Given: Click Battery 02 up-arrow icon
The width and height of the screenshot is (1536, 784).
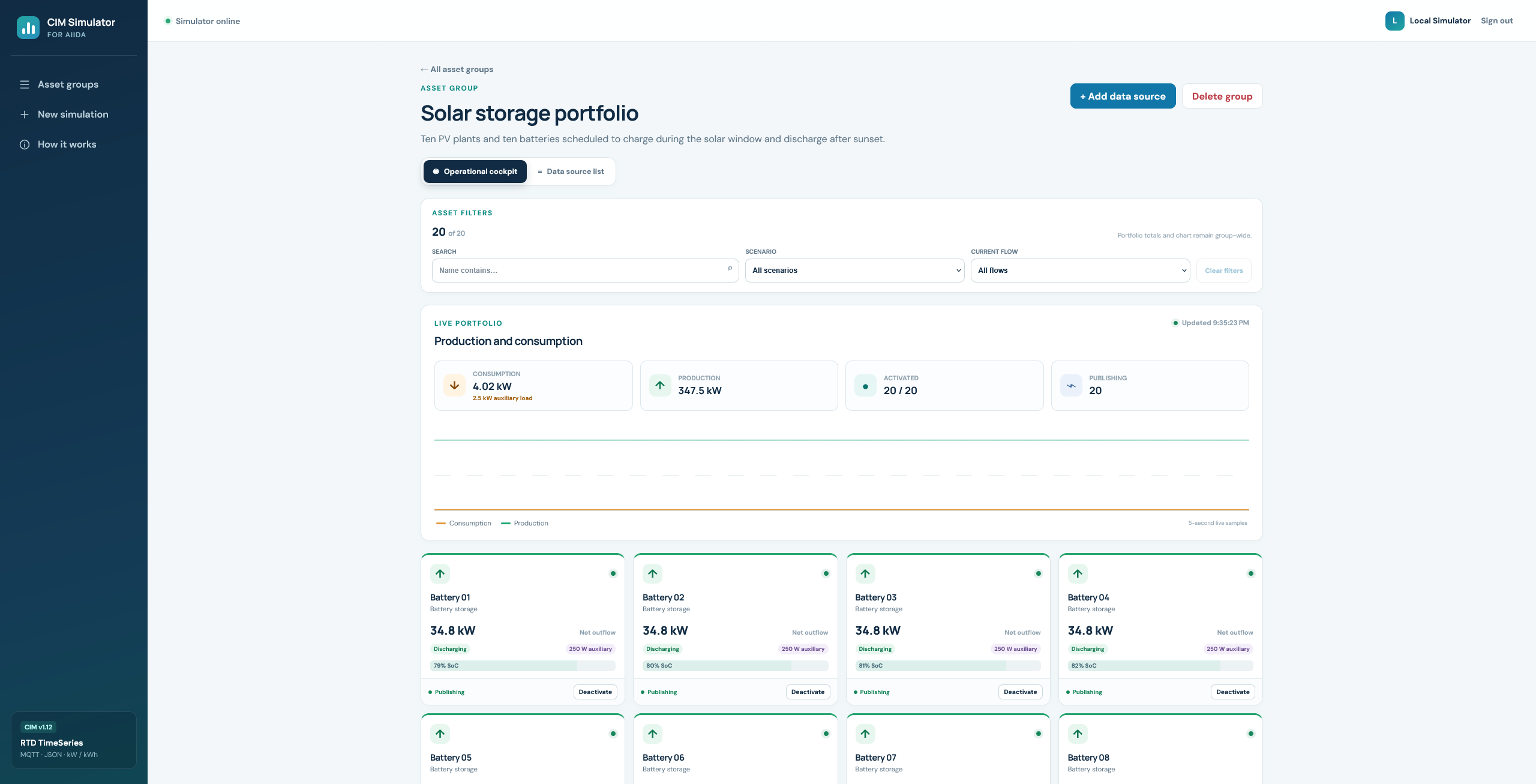Looking at the screenshot, I should click(x=653, y=573).
